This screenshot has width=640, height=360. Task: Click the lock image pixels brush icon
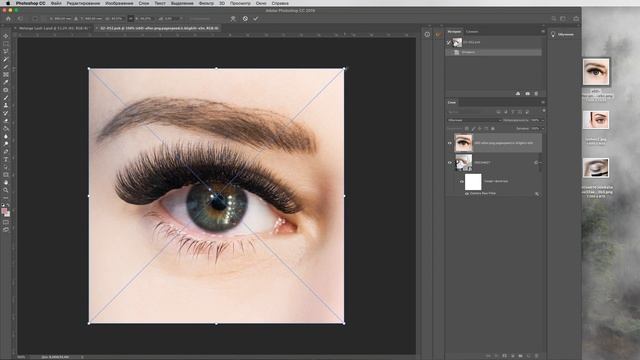pos(473,129)
